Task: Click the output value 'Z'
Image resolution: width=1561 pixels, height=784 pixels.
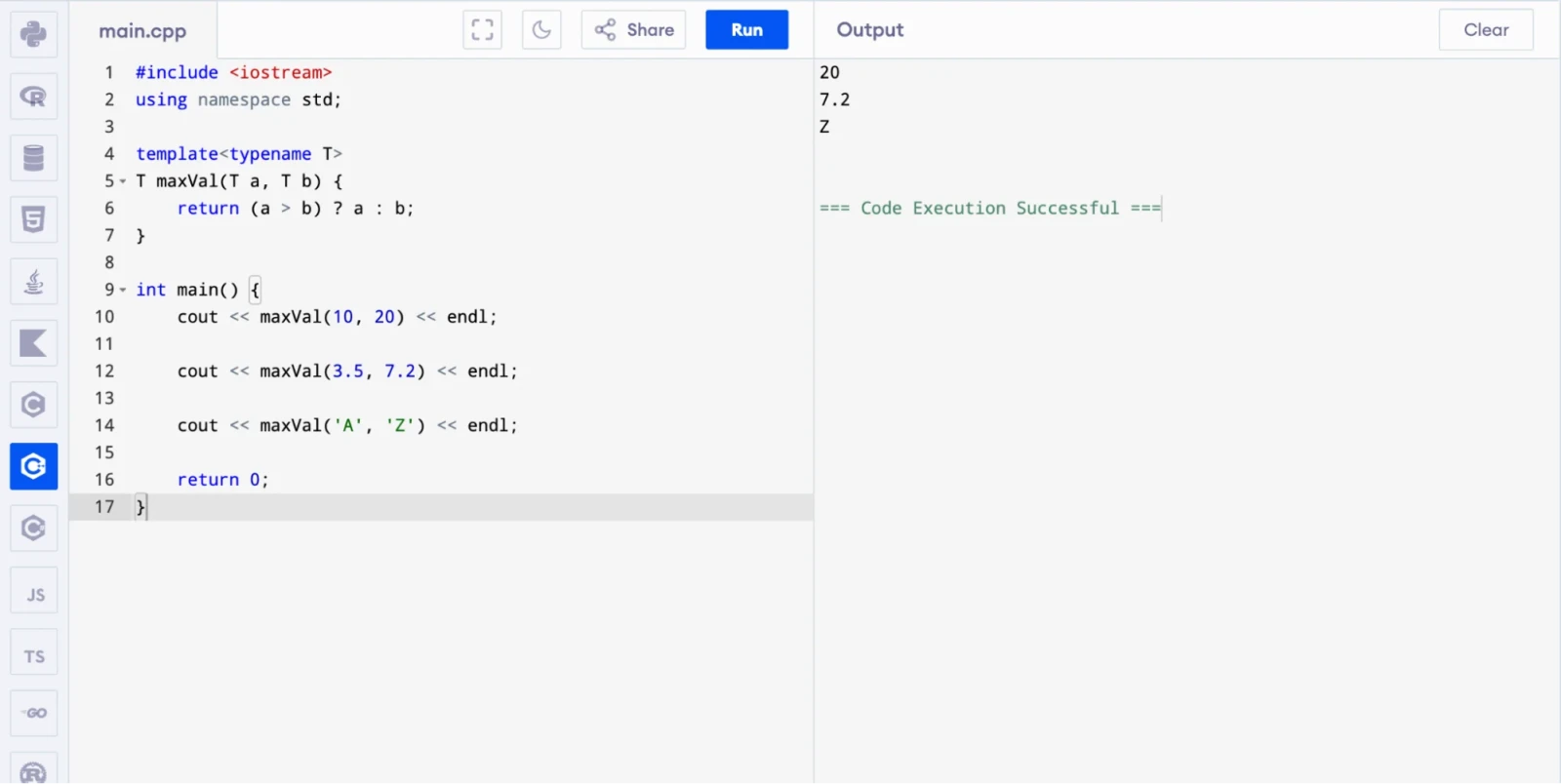Action: click(x=824, y=127)
